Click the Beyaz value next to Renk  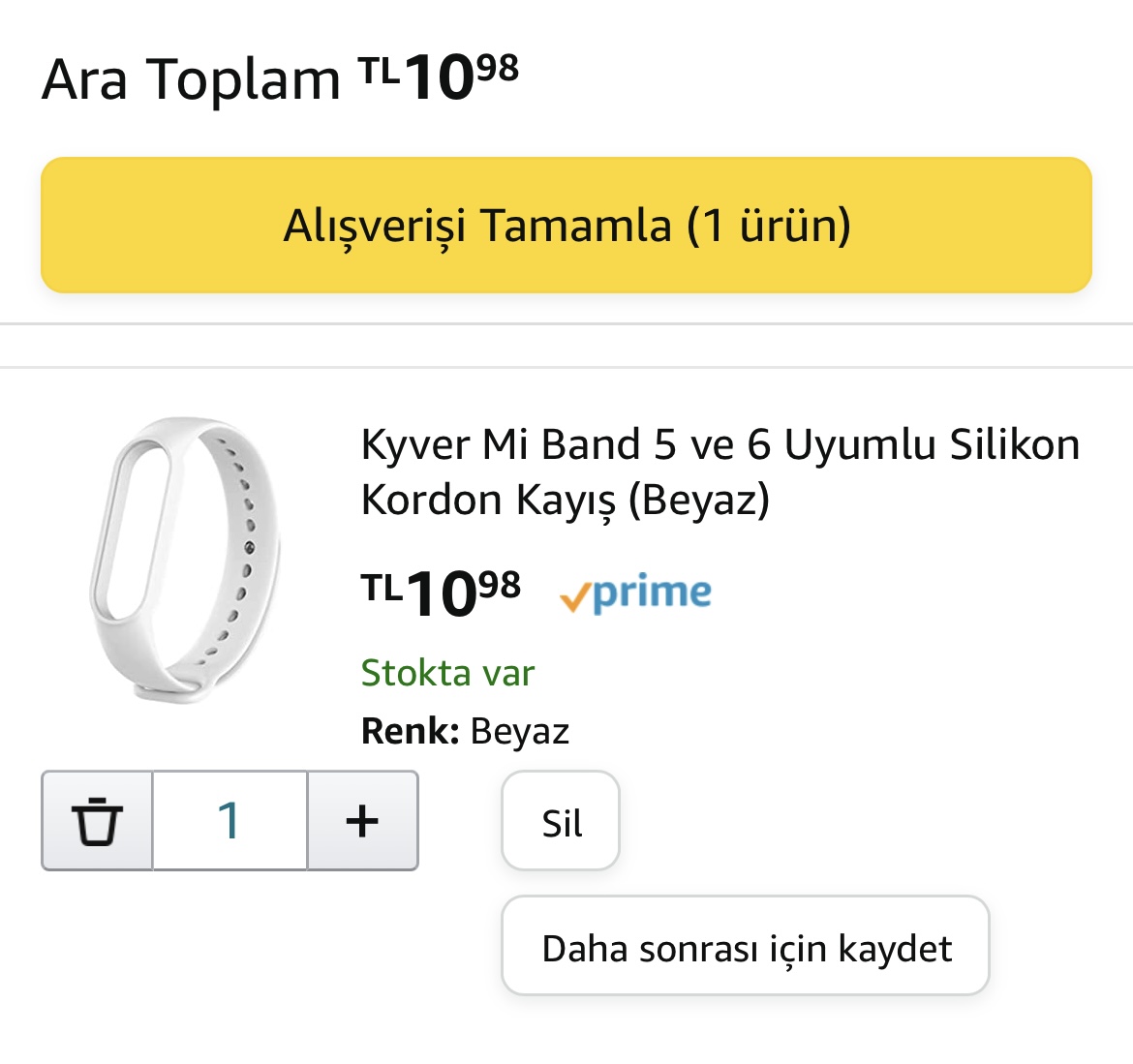click(x=520, y=731)
